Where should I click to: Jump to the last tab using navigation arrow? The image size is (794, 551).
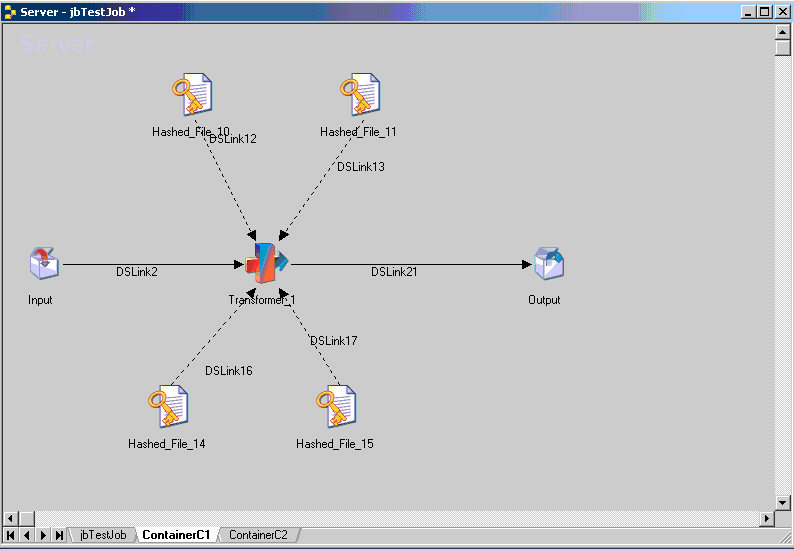[x=59, y=535]
